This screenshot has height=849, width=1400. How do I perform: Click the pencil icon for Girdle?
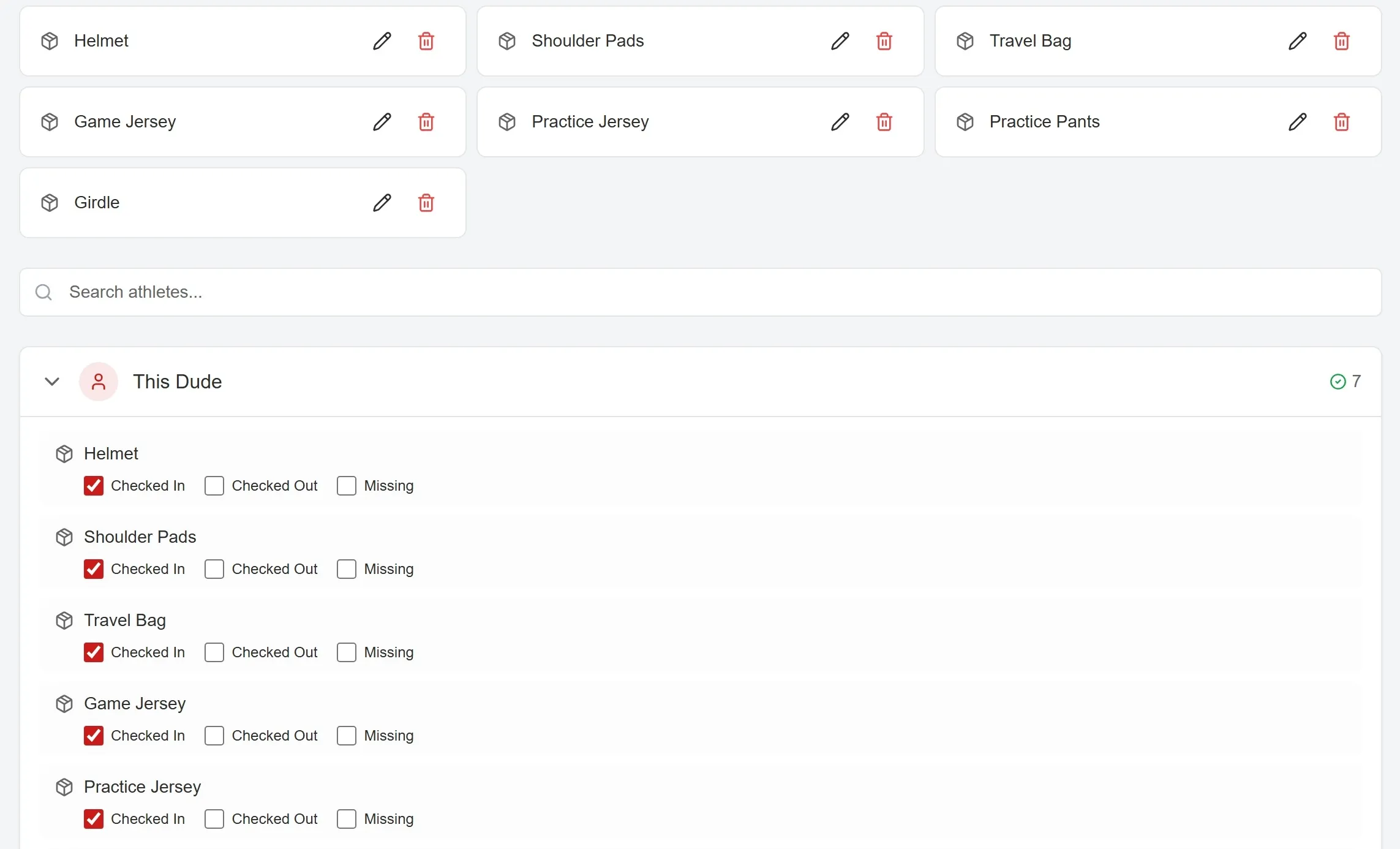click(x=382, y=203)
